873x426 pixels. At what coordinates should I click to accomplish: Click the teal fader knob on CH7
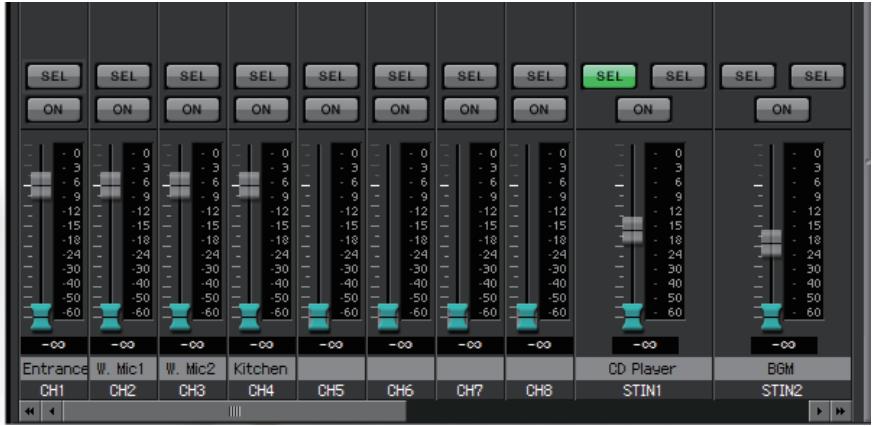[x=458, y=317]
